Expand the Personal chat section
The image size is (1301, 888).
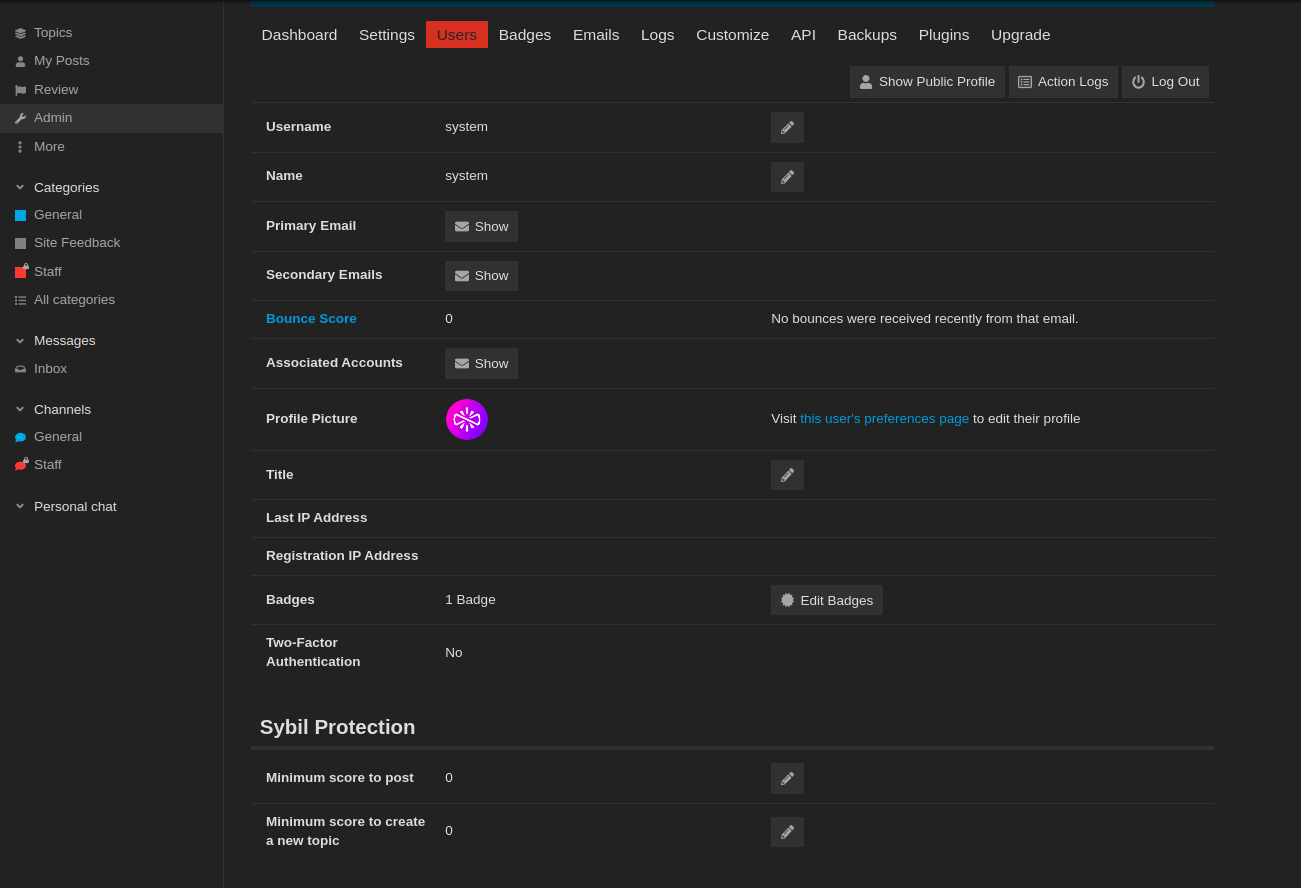(19, 506)
